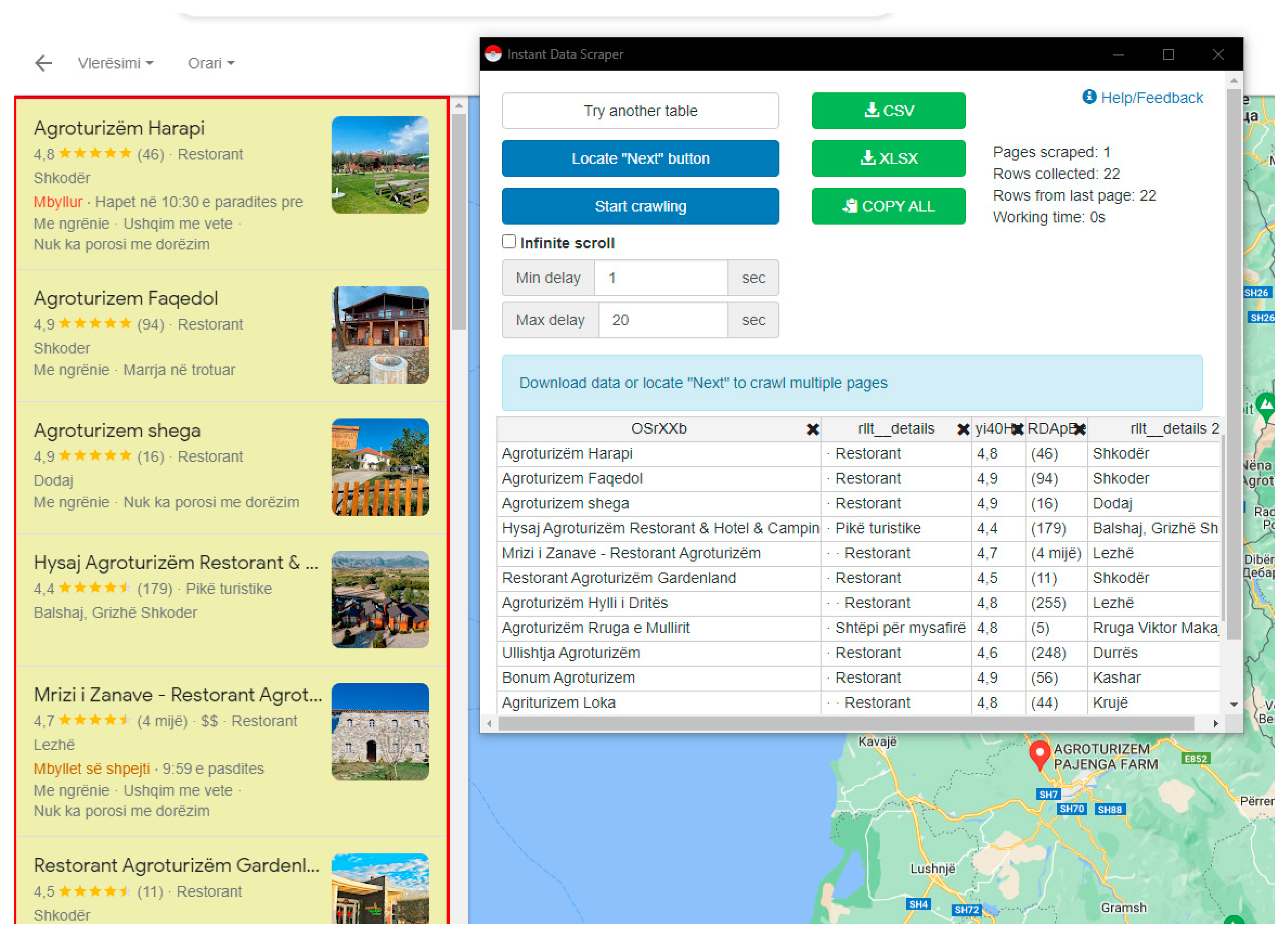
Task: Open the Vlerësimi filter dropdown
Action: 116,63
